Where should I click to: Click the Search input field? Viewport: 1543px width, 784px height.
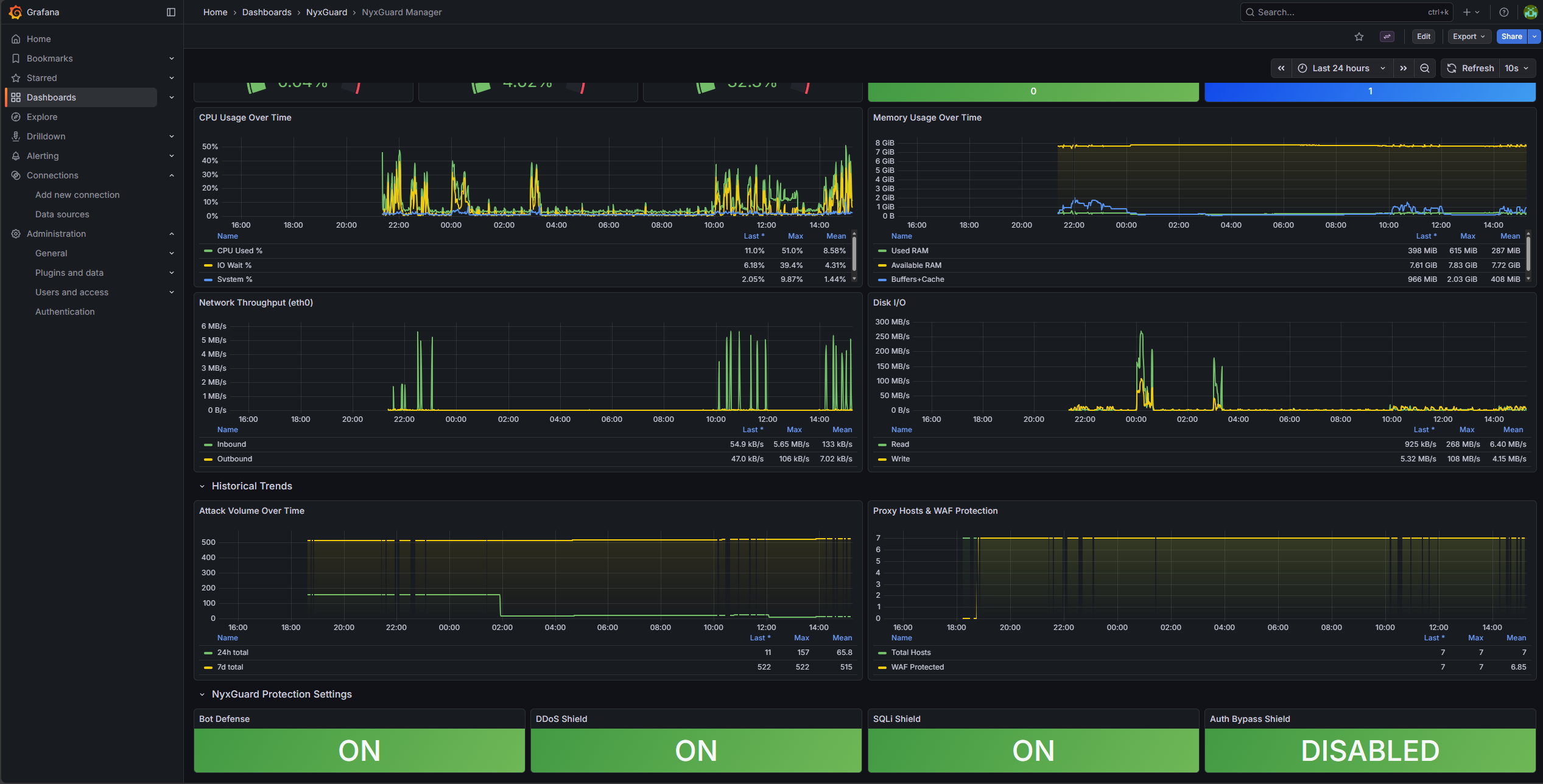(1340, 12)
